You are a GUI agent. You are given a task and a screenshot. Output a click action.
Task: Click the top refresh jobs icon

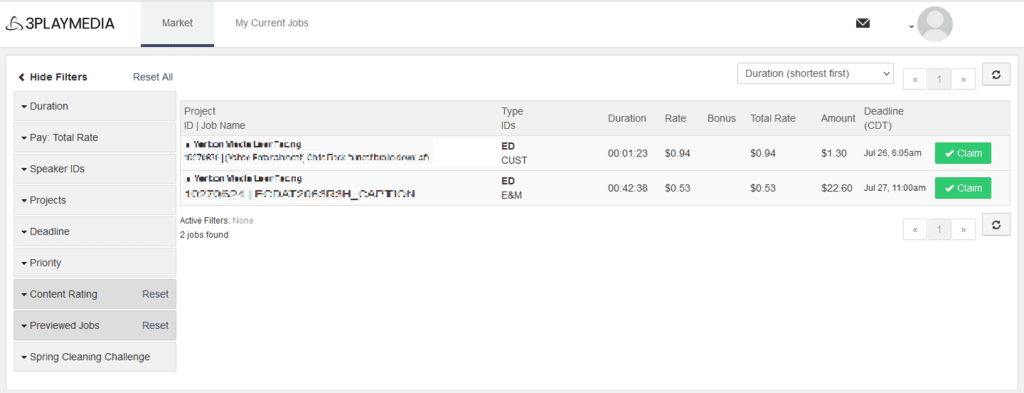point(996,74)
